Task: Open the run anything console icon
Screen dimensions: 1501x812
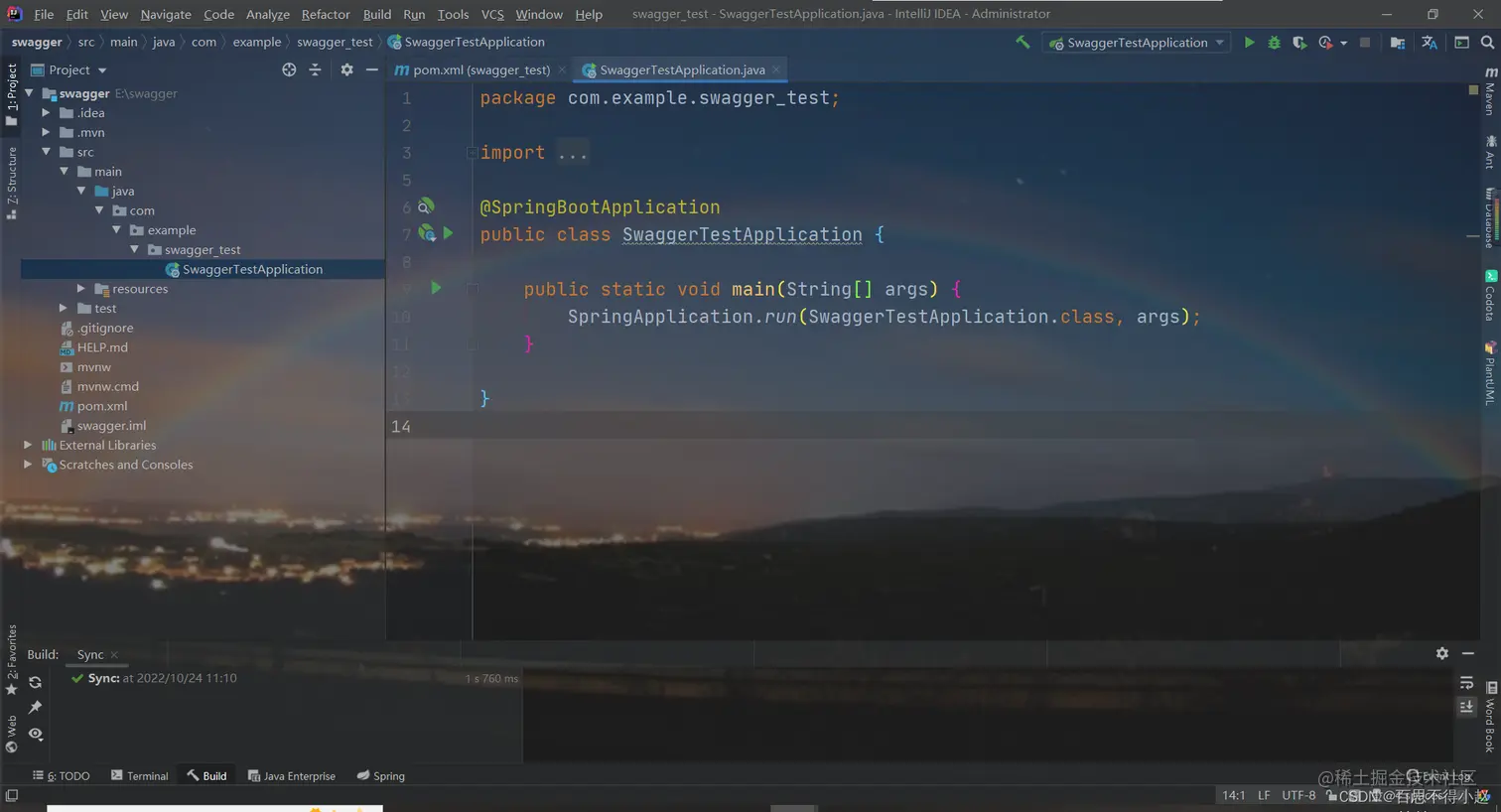Action: point(1461,43)
